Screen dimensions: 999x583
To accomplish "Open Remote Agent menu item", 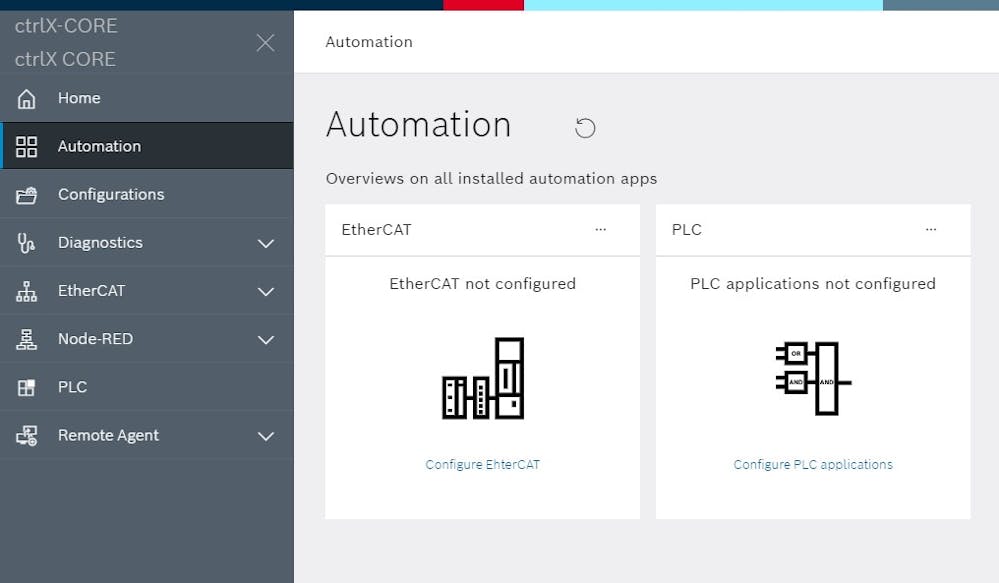I will 147,435.
